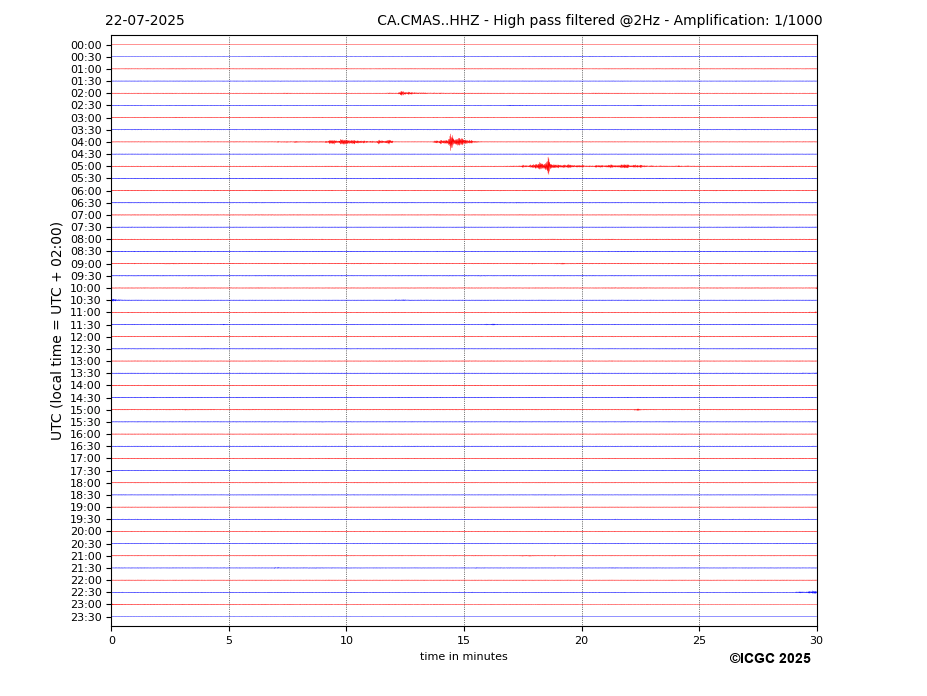Click the x-axis tick label 30
The height and width of the screenshot is (696, 927).
816,640
